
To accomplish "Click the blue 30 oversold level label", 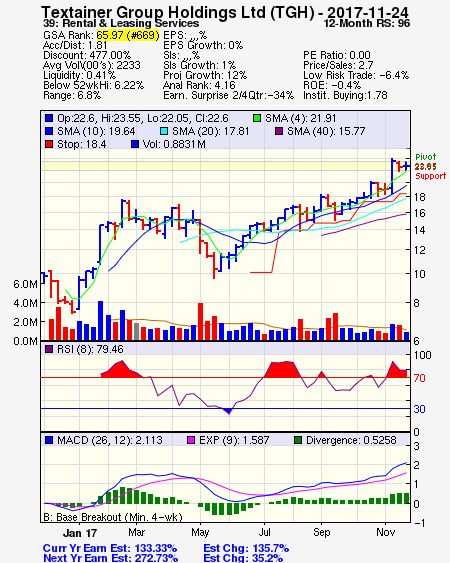I will 419,409.
